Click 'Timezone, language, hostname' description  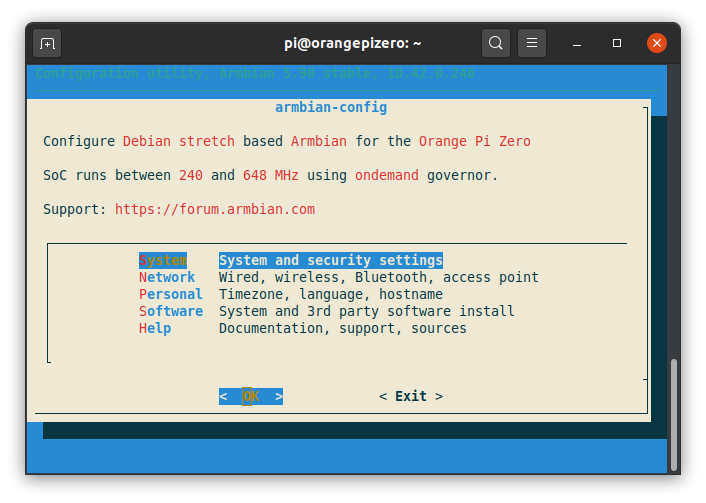pos(331,295)
